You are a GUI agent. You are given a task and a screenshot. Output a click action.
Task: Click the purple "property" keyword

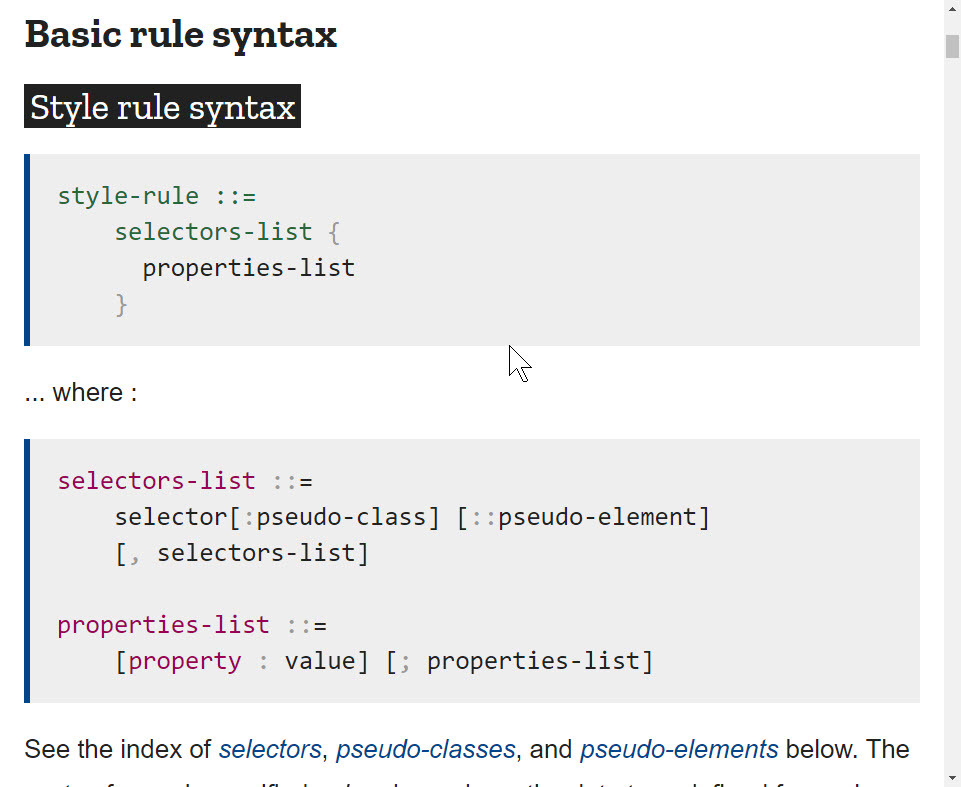pos(185,661)
